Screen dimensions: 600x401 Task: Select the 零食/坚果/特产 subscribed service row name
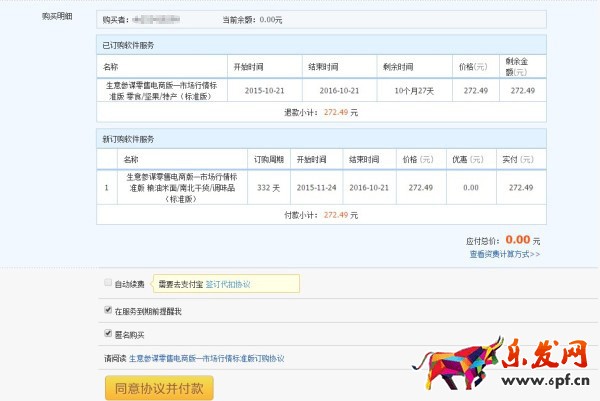tap(161, 90)
